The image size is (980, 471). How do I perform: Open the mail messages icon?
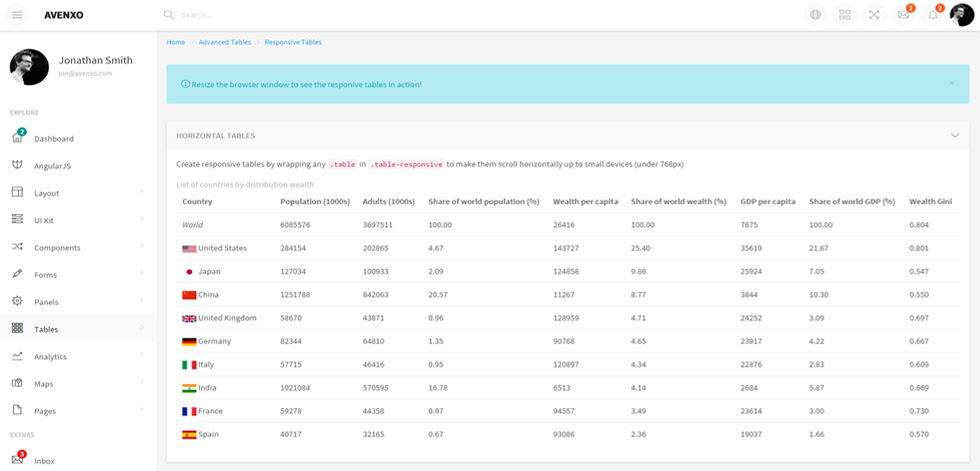tap(903, 15)
